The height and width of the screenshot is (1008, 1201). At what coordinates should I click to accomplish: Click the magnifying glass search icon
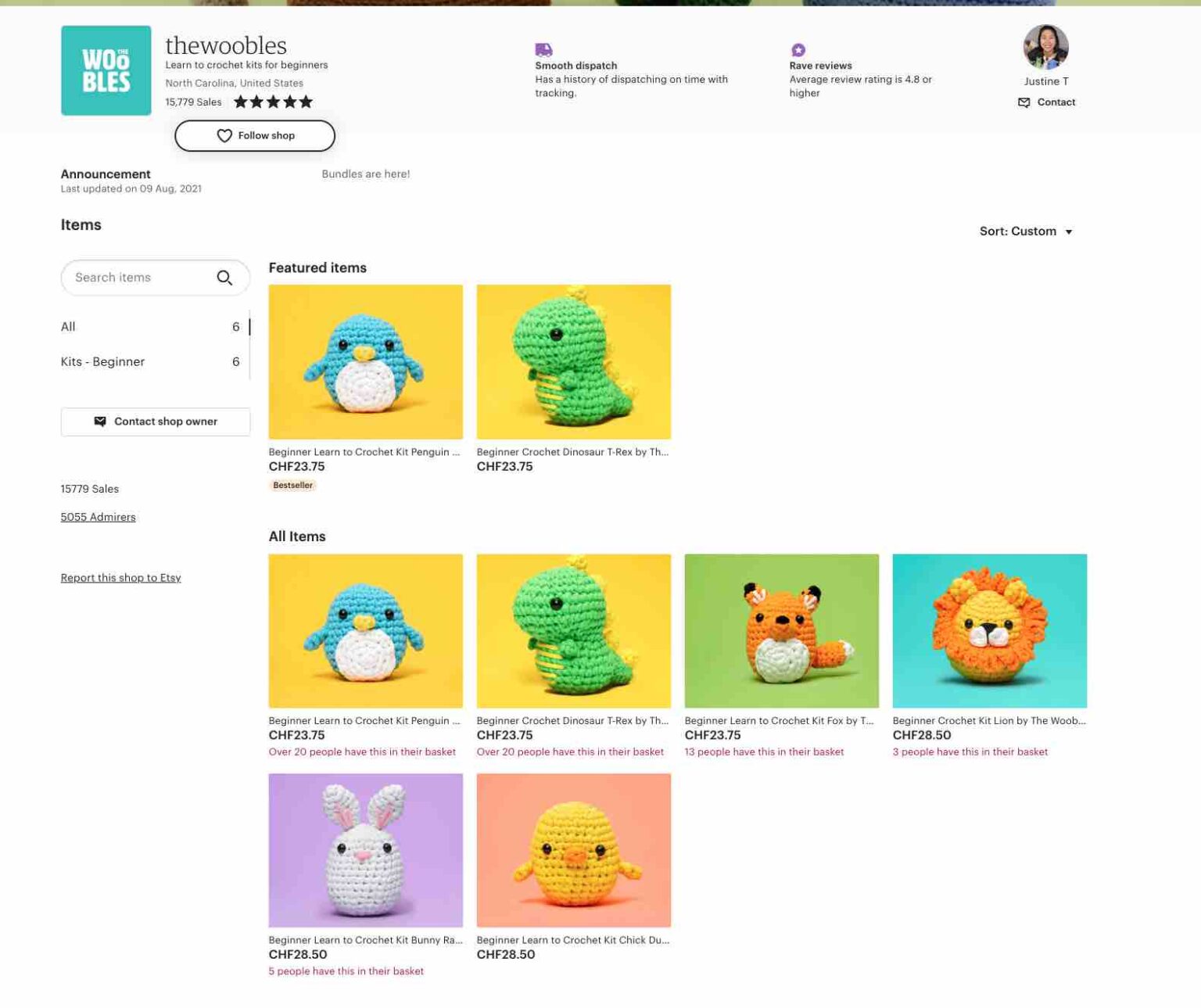[x=224, y=278]
